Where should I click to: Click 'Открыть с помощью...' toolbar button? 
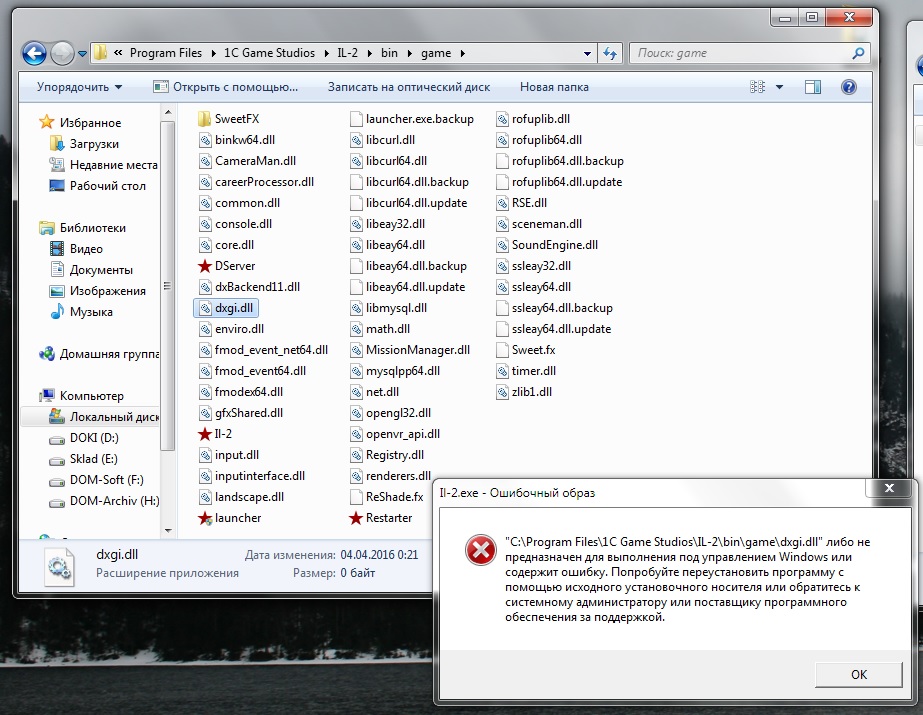click(x=225, y=87)
